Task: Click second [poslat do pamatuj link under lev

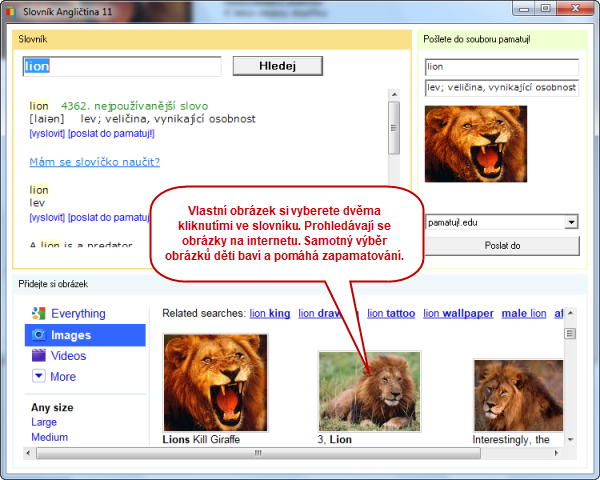Action: pyautogui.click(x=109, y=217)
